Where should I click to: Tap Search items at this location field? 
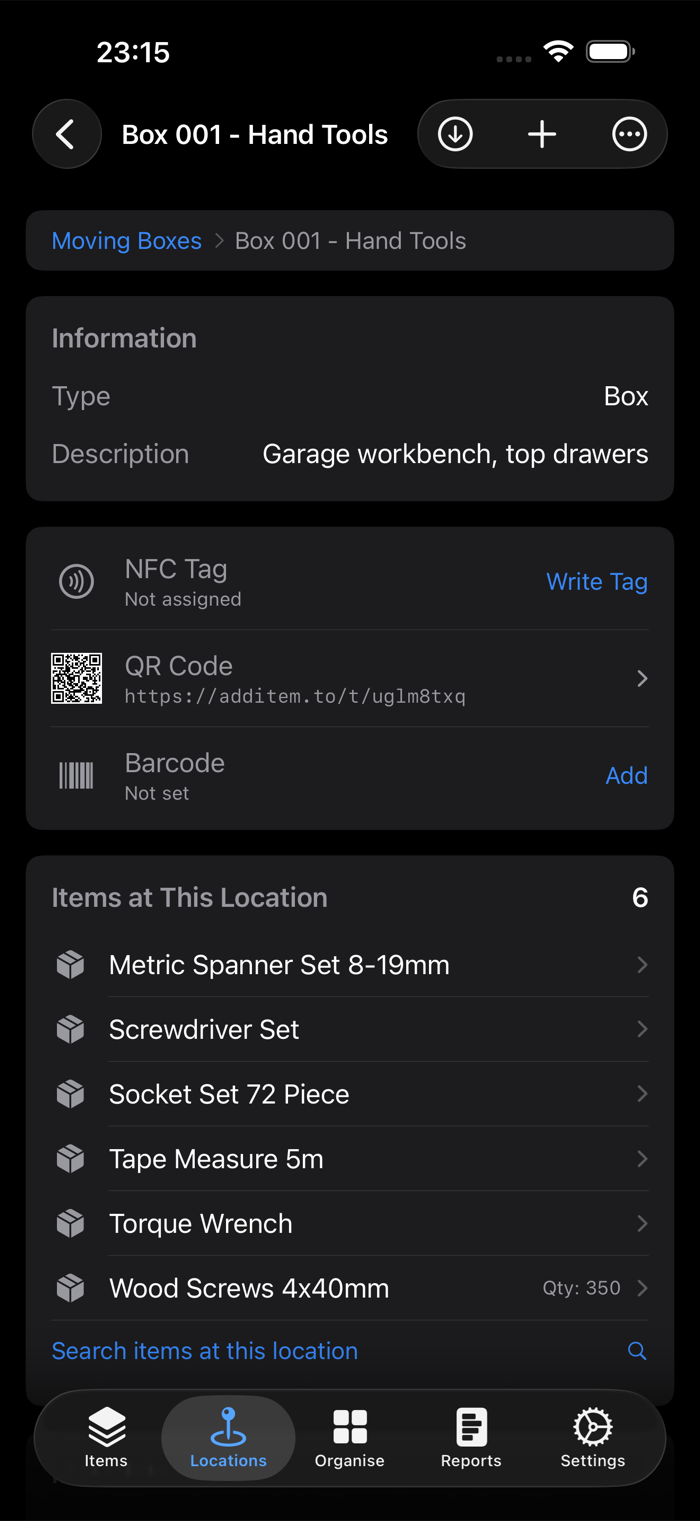[x=350, y=1351]
